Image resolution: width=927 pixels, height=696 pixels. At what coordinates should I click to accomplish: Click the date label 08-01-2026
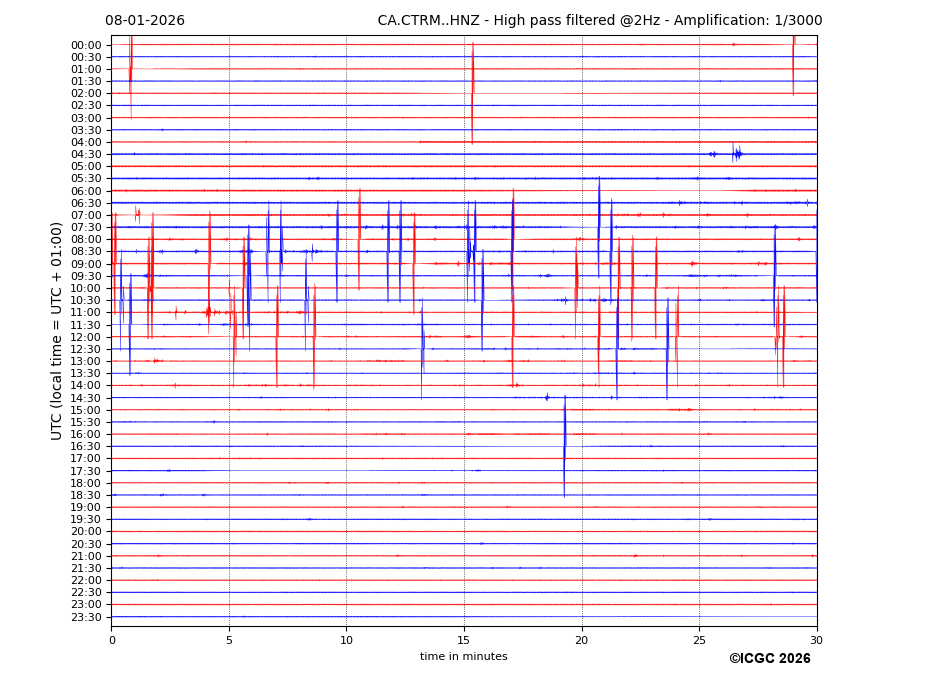click(x=145, y=21)
